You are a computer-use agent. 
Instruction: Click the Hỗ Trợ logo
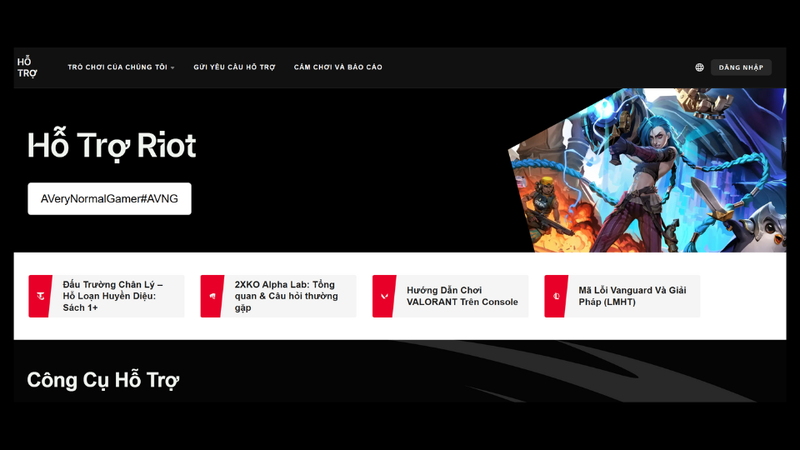pos(27,67)
